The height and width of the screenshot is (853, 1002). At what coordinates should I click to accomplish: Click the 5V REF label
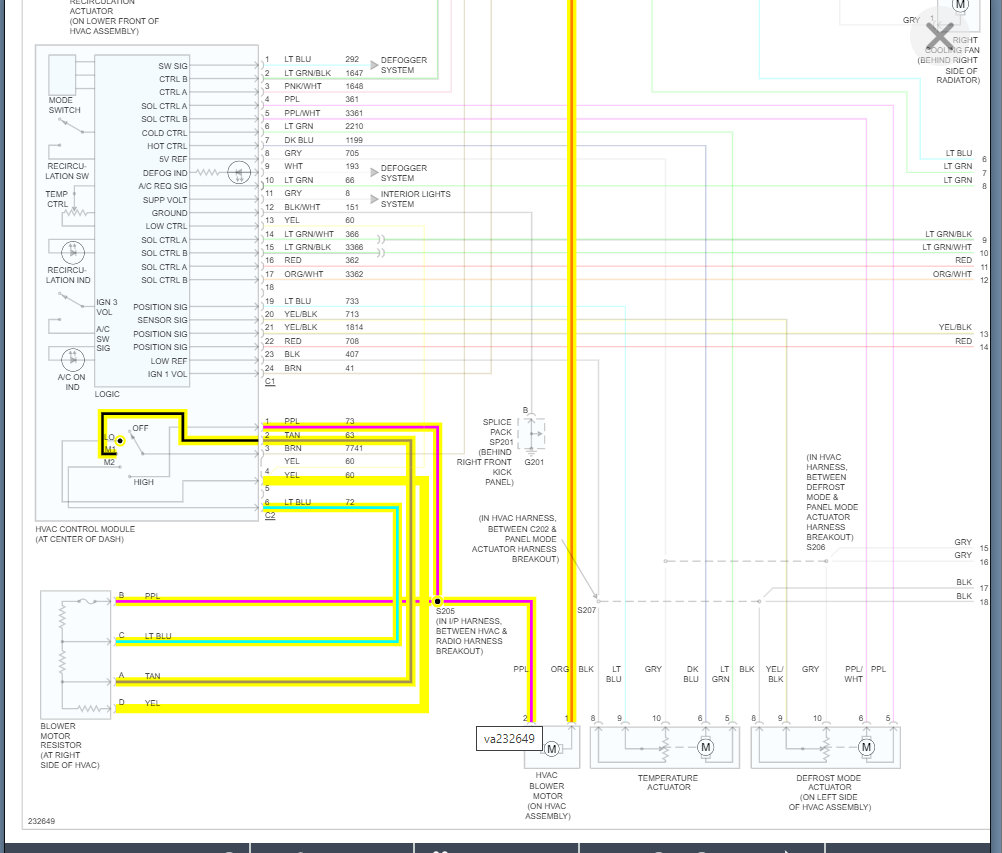(x=173, y=159)
